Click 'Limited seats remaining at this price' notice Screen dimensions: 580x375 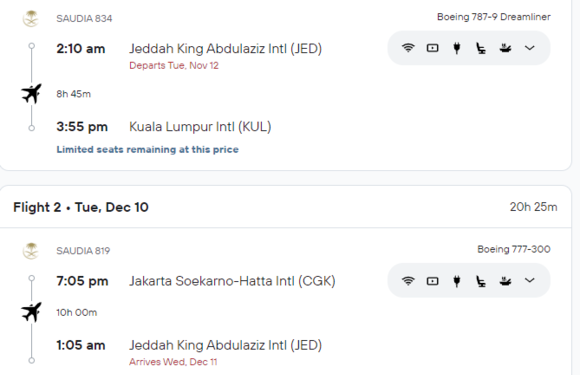[x=147, y=149]
